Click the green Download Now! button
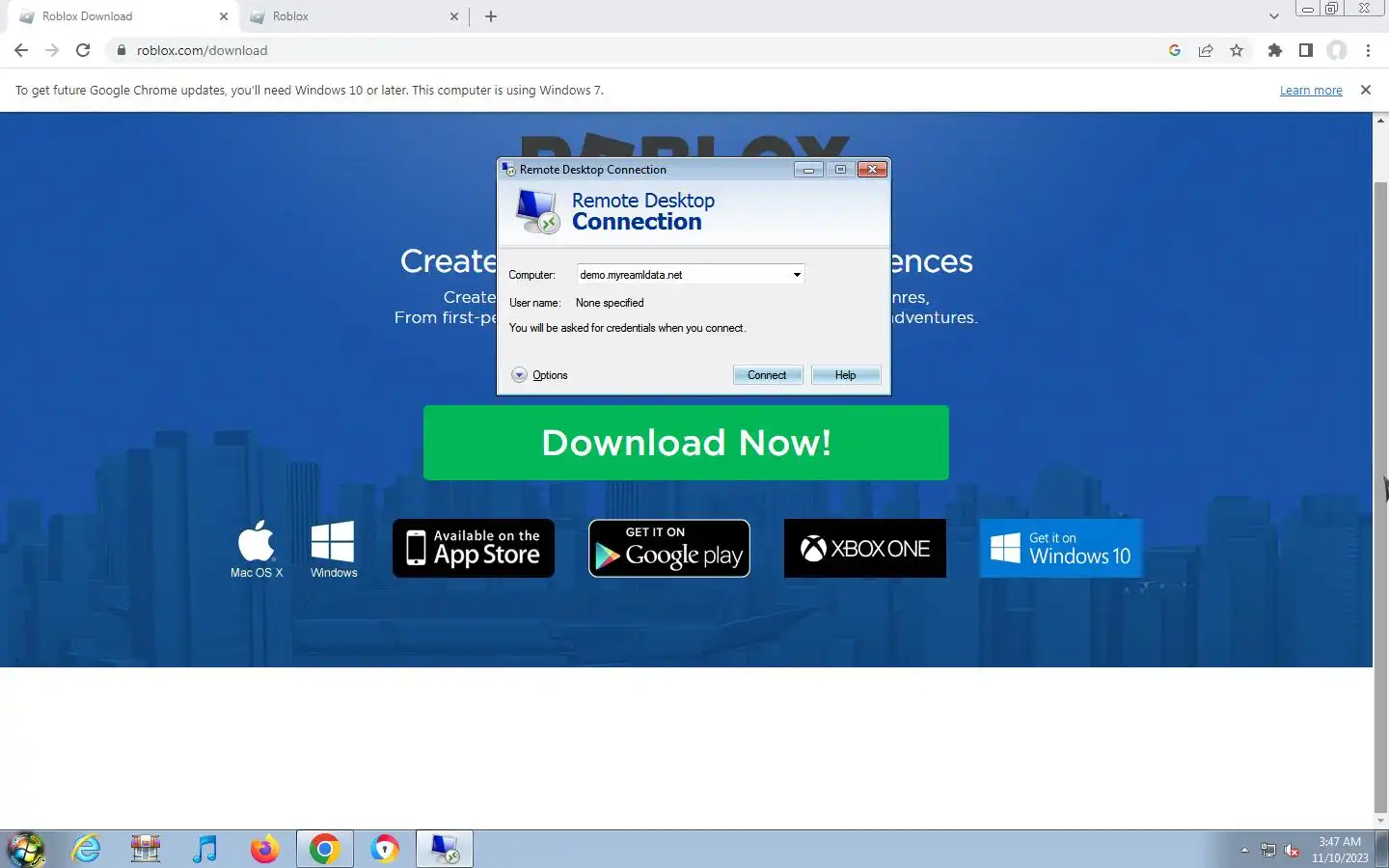This screenshot has height=868, width=1389. click(x=686, y=443)
